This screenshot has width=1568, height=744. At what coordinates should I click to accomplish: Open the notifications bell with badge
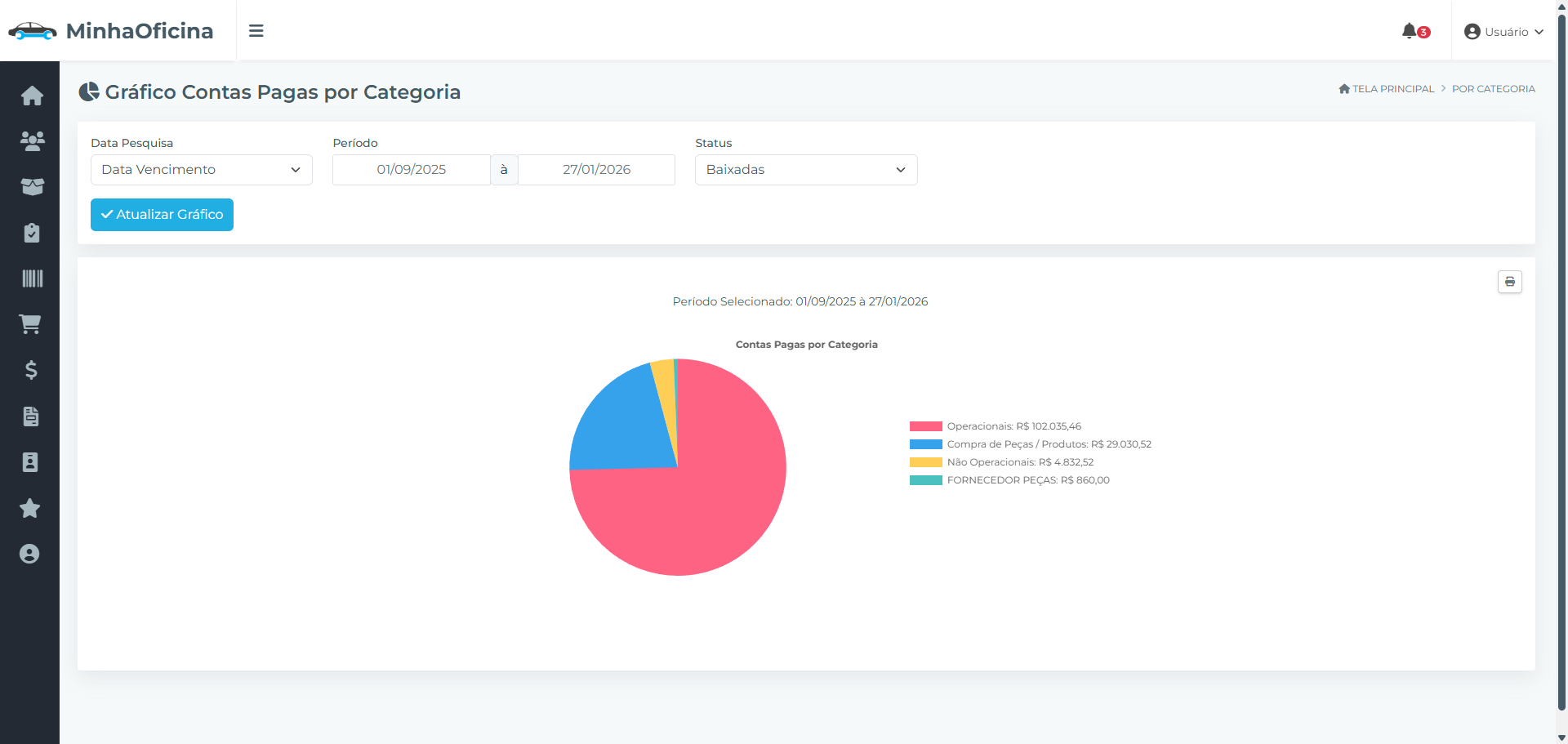coord(1415,31)
